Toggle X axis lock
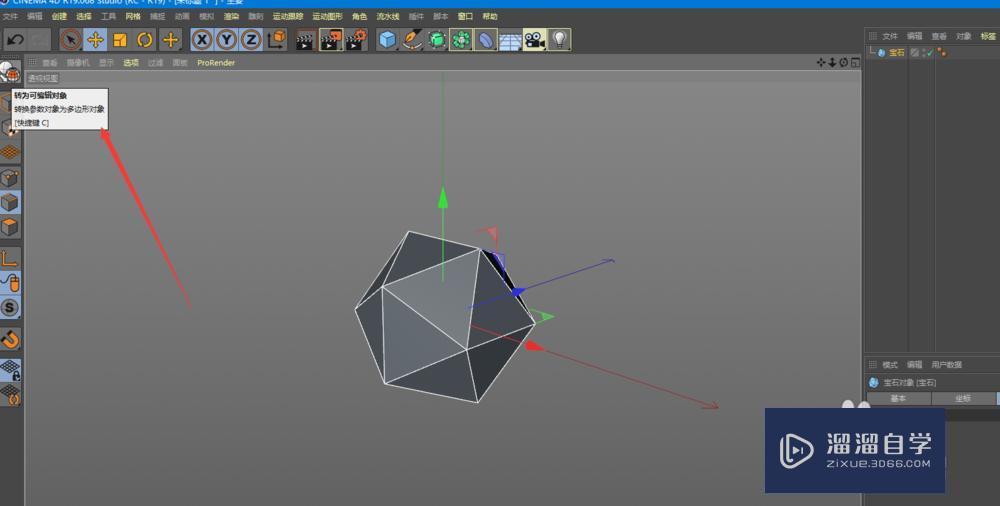 202,40
